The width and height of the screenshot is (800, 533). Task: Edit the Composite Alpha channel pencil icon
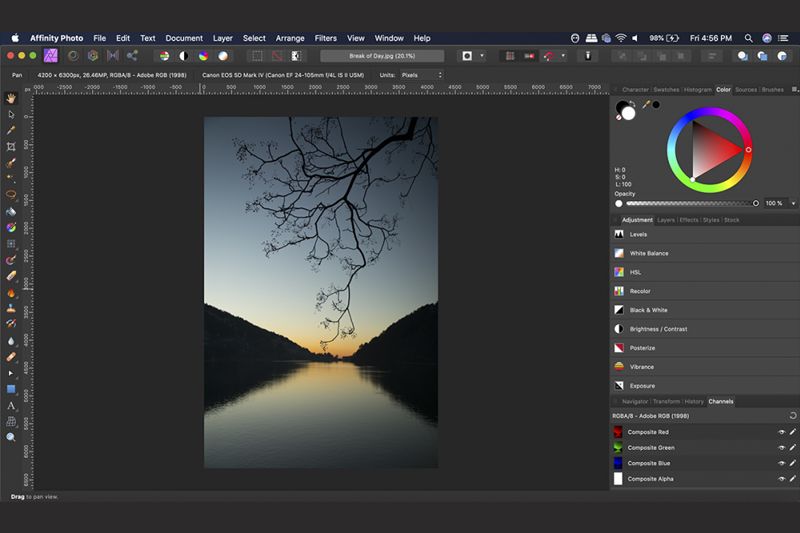[x=792, y=479]
